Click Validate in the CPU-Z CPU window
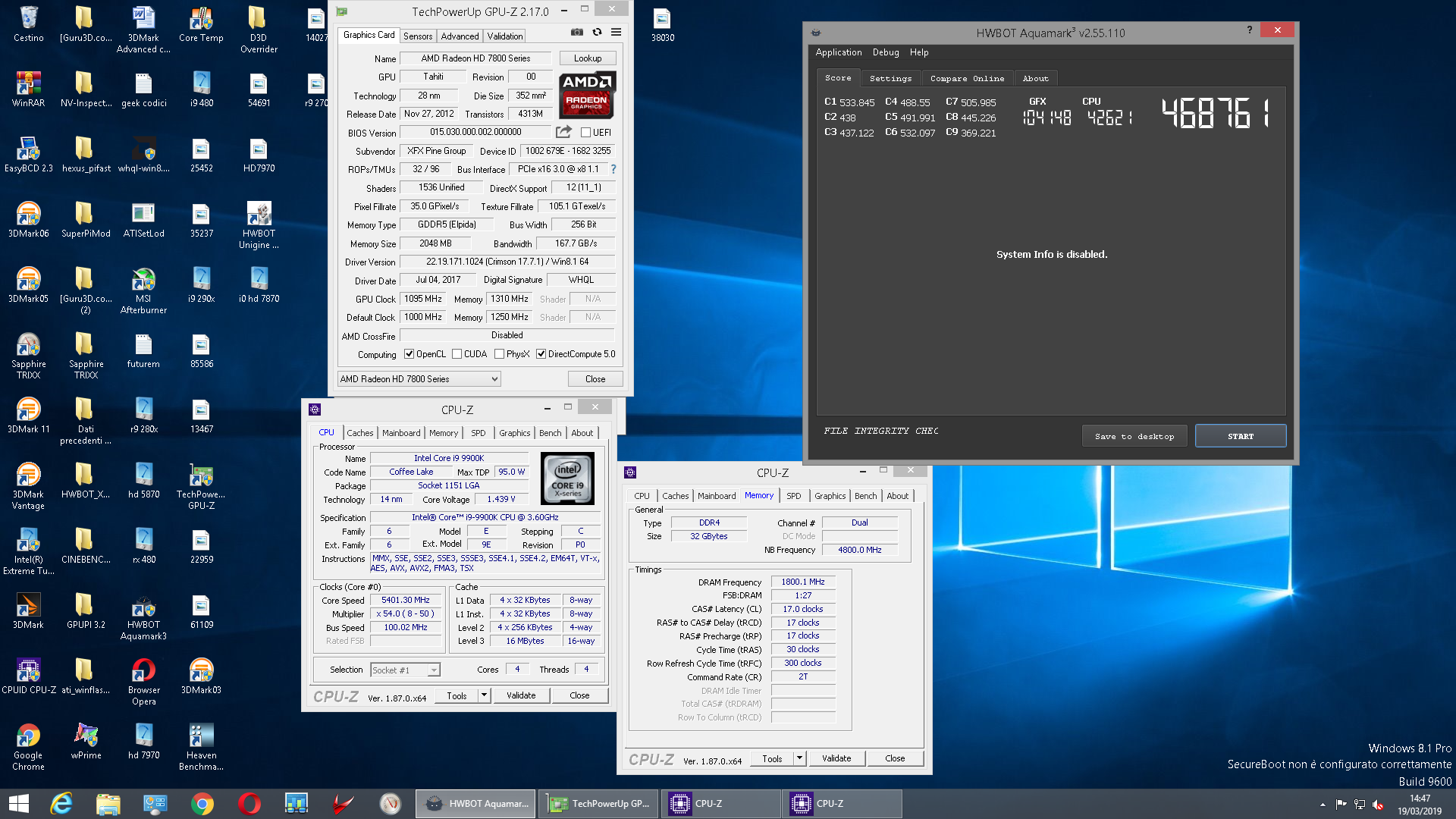The image size is (1456, 819). [521, 695]
